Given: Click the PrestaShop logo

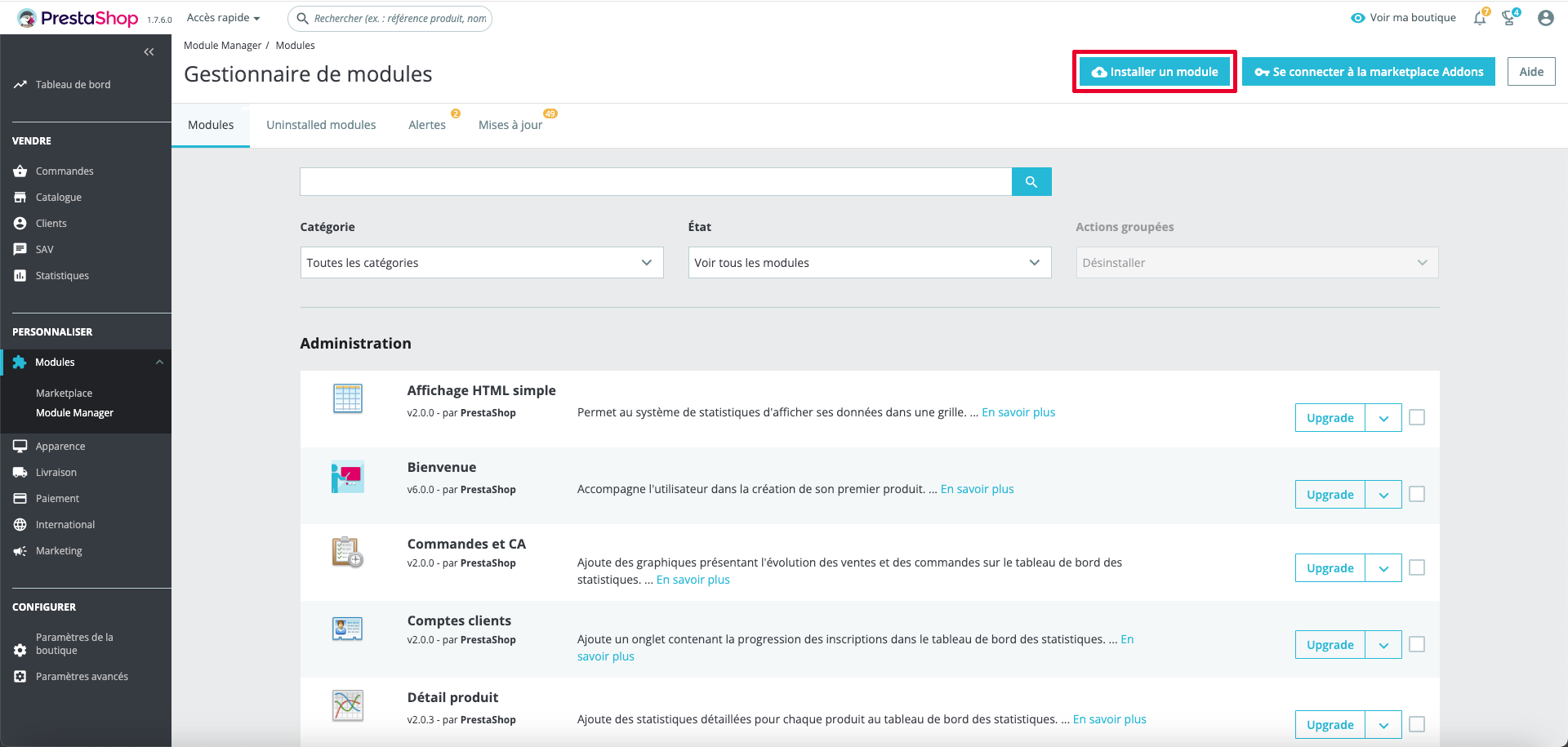Looking at the screenshot, I should 78,18.
